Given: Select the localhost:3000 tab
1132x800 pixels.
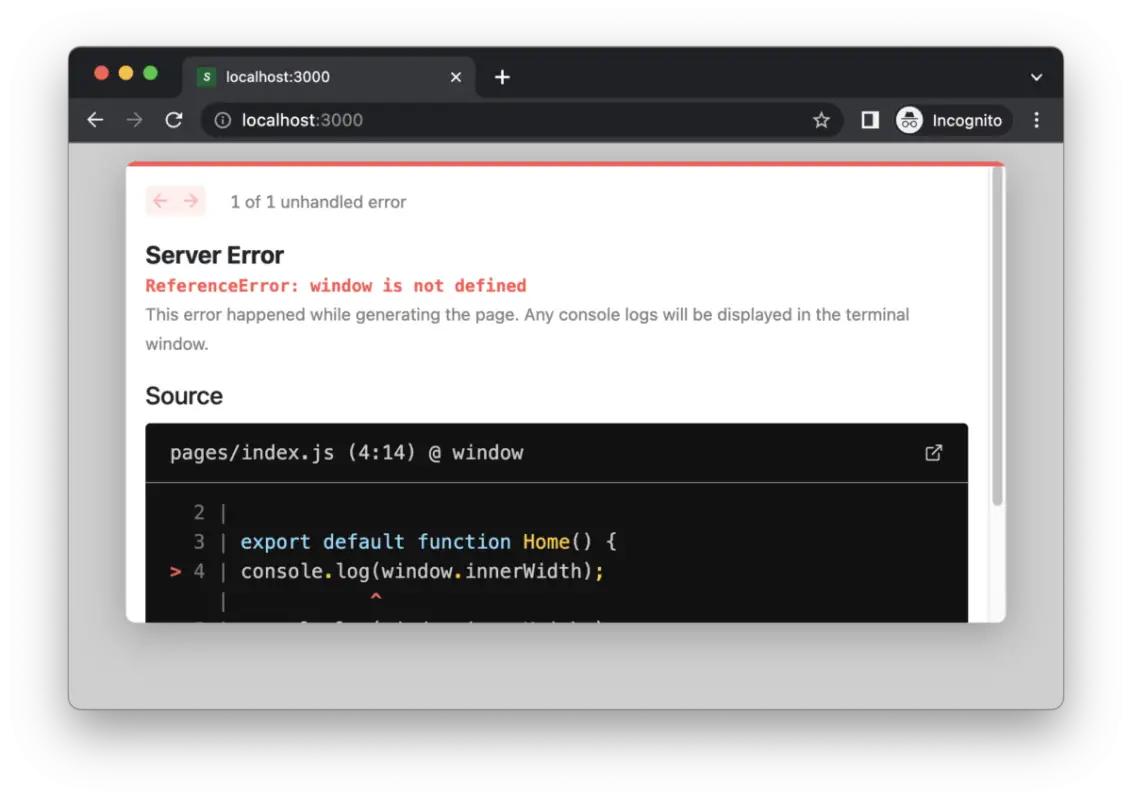Looking at the screenshot, I should [328, 77].
